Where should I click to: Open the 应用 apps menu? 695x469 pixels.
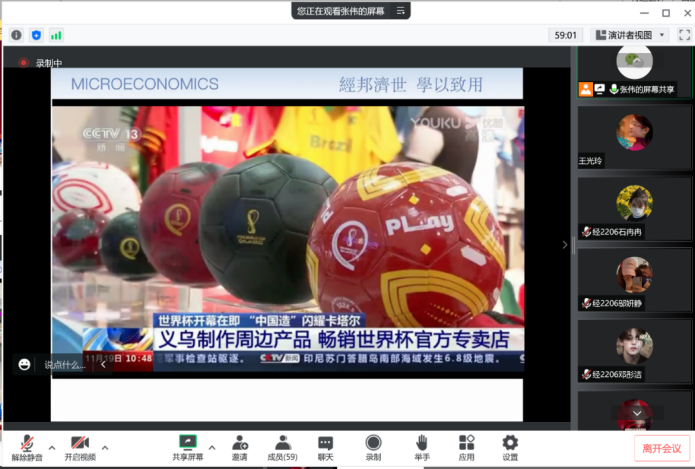pyautogui.click(x=466, y=448)
